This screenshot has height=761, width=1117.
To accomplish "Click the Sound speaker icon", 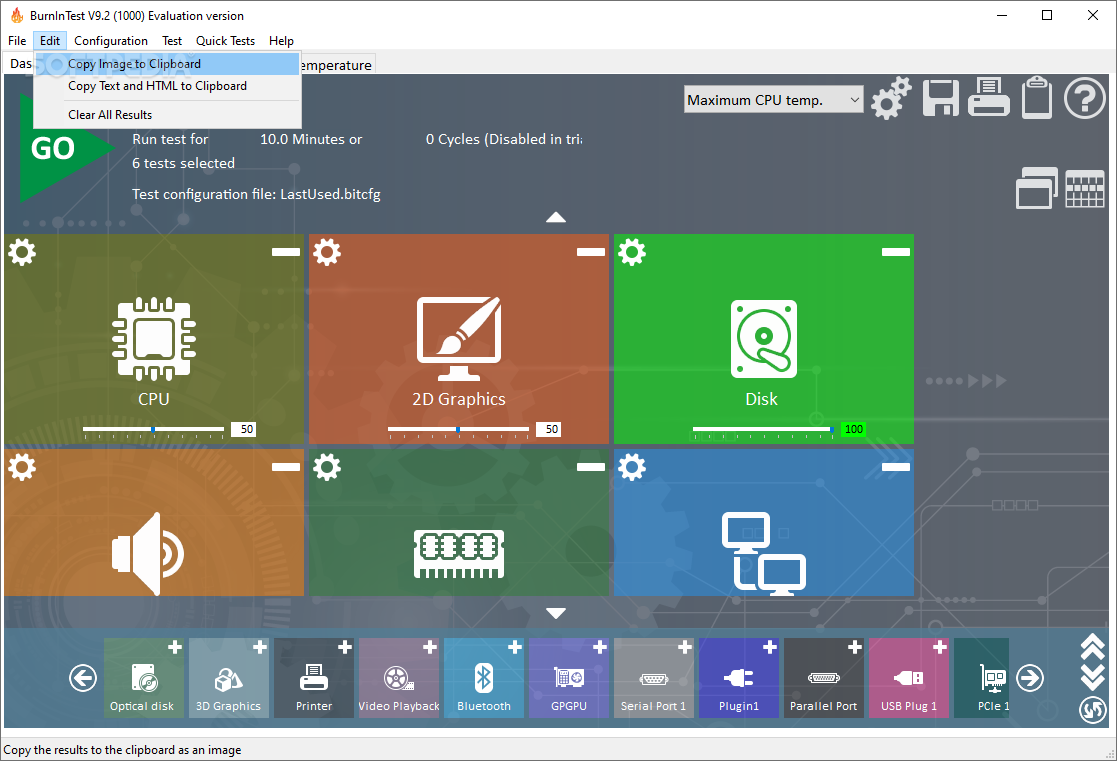I will (148, 554).
